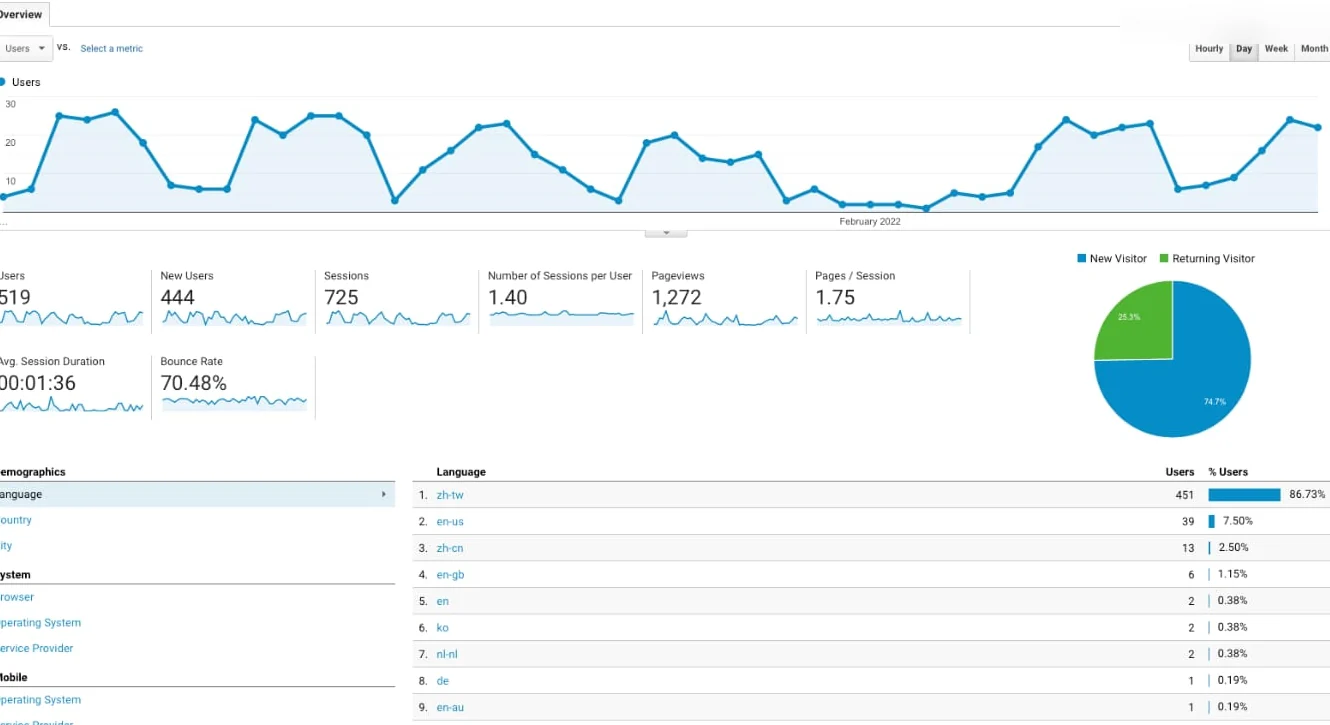This screenshot has height=725, width=1330.
Task: Select Number of Sessions per User card
Action: pyautogui.click(x=561, y=299)
